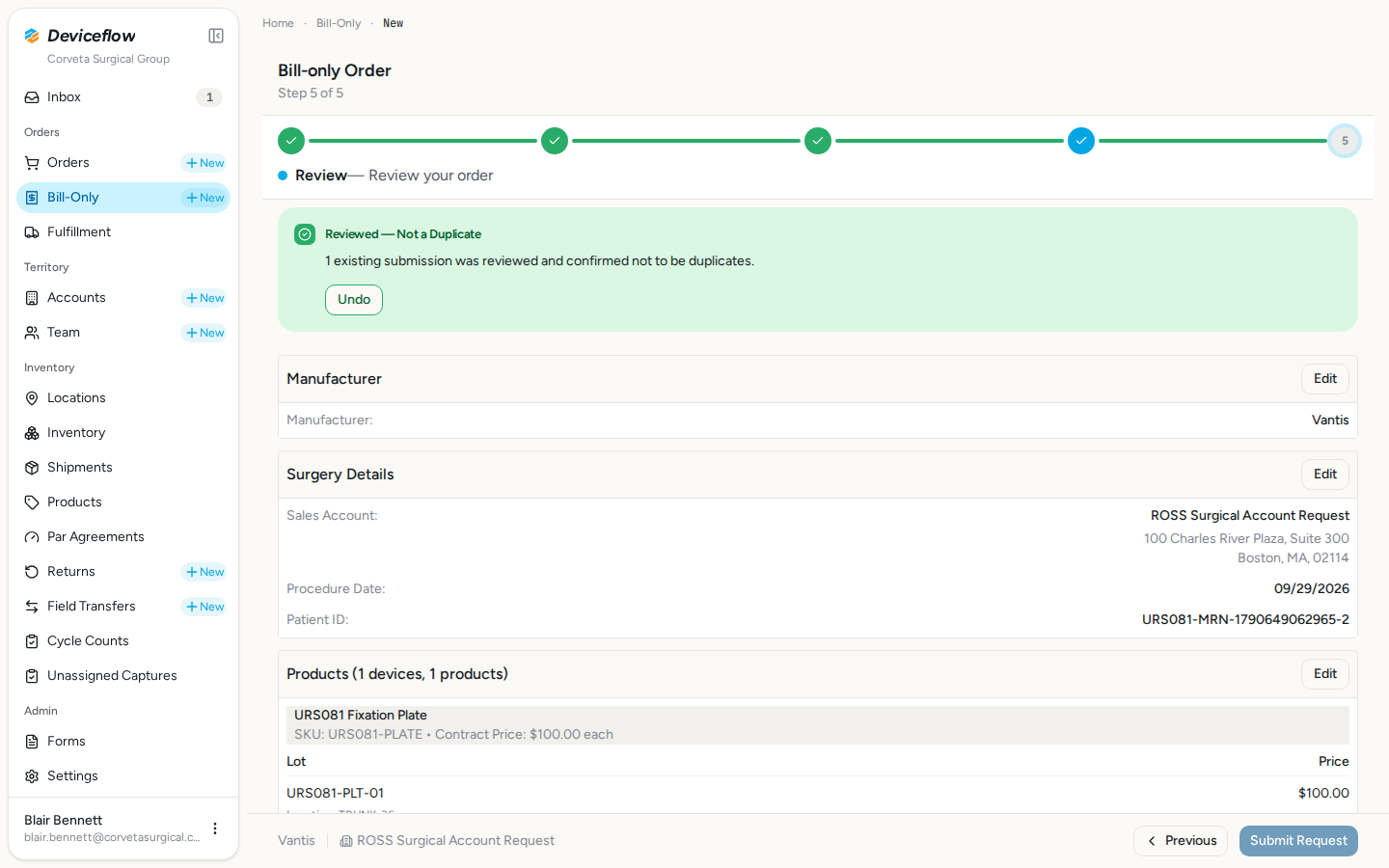Click the Products tag icon
Image resolution: width=1389 pixels, height=868 pixels.
(32, 502)
